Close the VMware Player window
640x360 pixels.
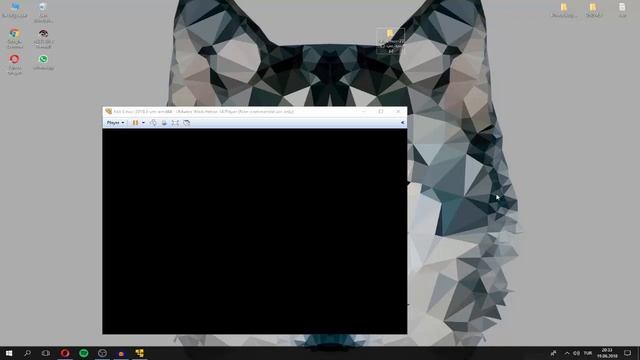[x=398, y=111]
